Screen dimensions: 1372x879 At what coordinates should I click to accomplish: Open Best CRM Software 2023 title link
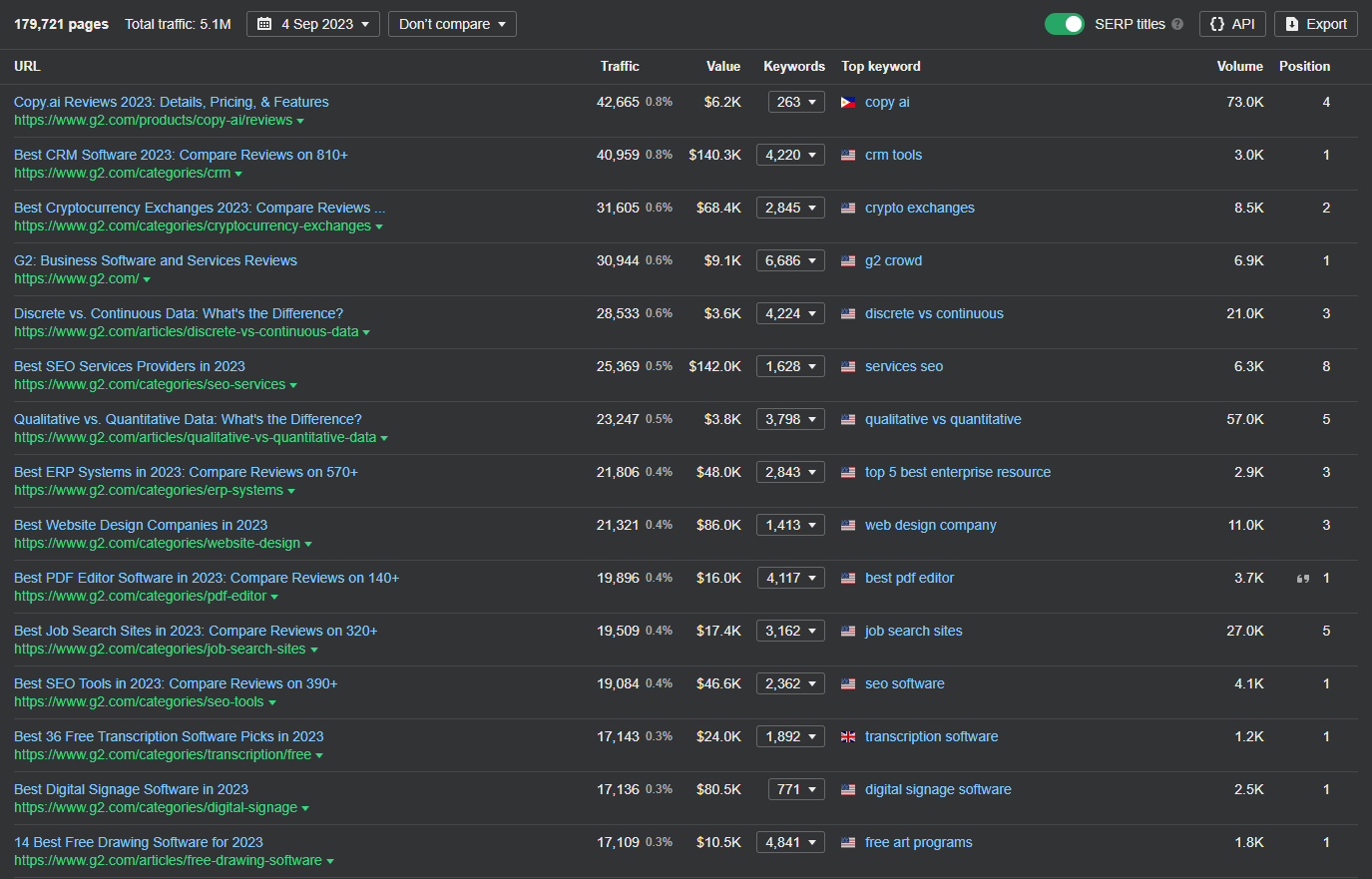pyautogui.click(x=181, y=155)
